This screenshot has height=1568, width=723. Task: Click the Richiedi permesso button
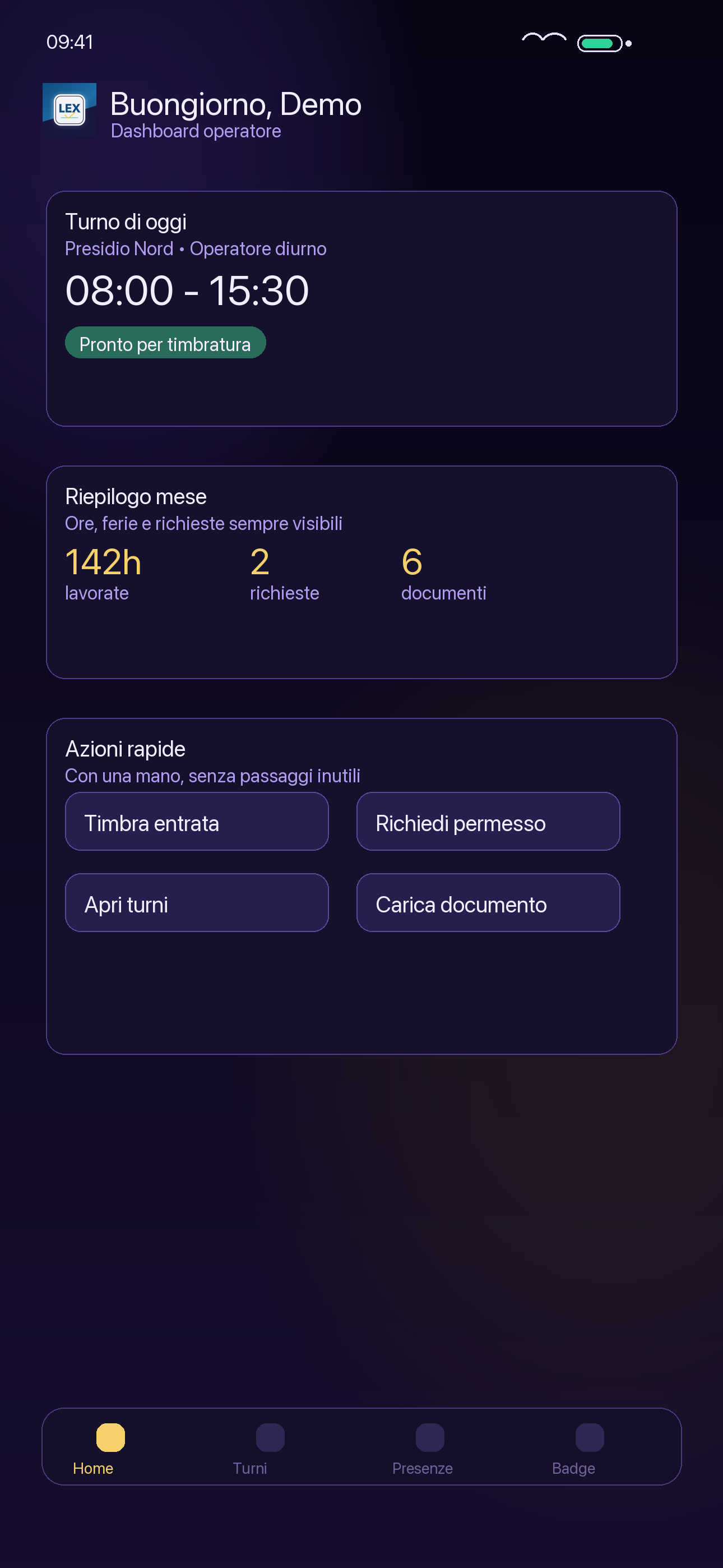[488, 821]
